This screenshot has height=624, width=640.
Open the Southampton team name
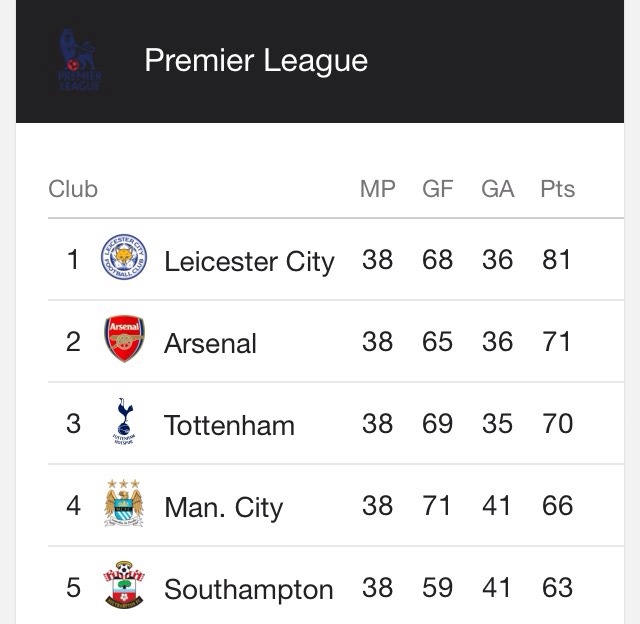[249, 590]
